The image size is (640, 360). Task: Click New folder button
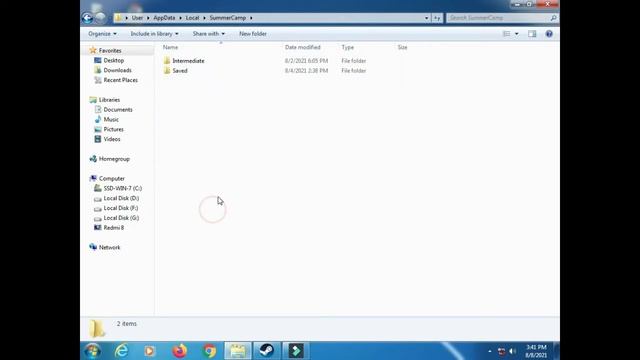pyautogui.click(x=253, y=34)
